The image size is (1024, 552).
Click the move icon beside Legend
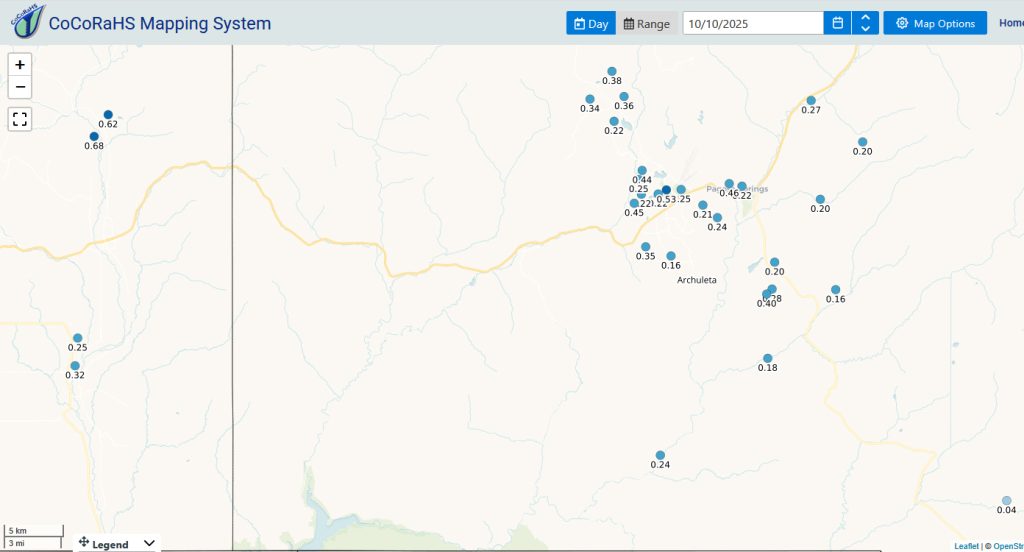point(84,542)
